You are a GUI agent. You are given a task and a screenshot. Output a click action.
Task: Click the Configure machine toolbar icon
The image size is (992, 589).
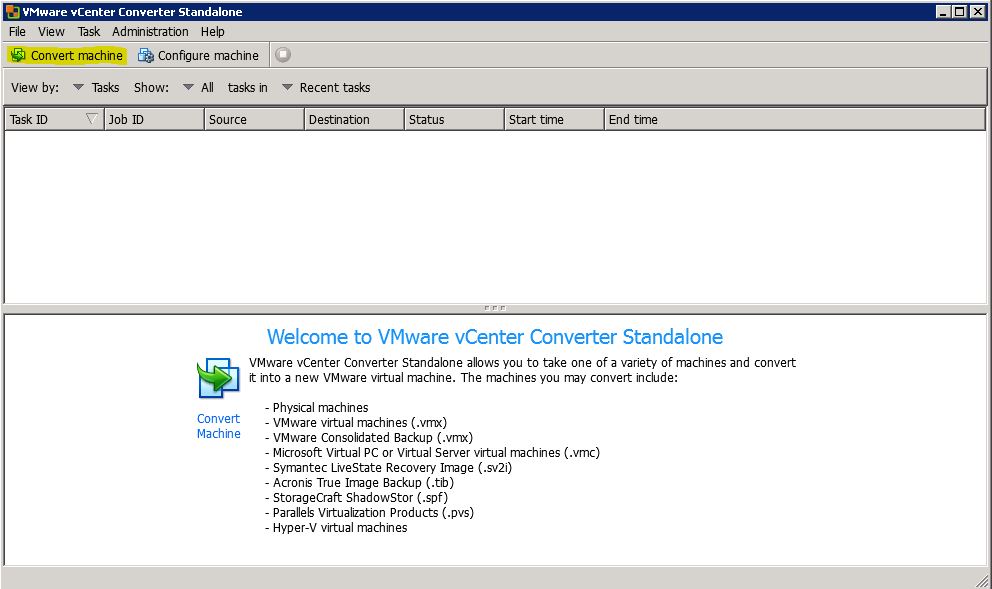[x=146, y=56]
